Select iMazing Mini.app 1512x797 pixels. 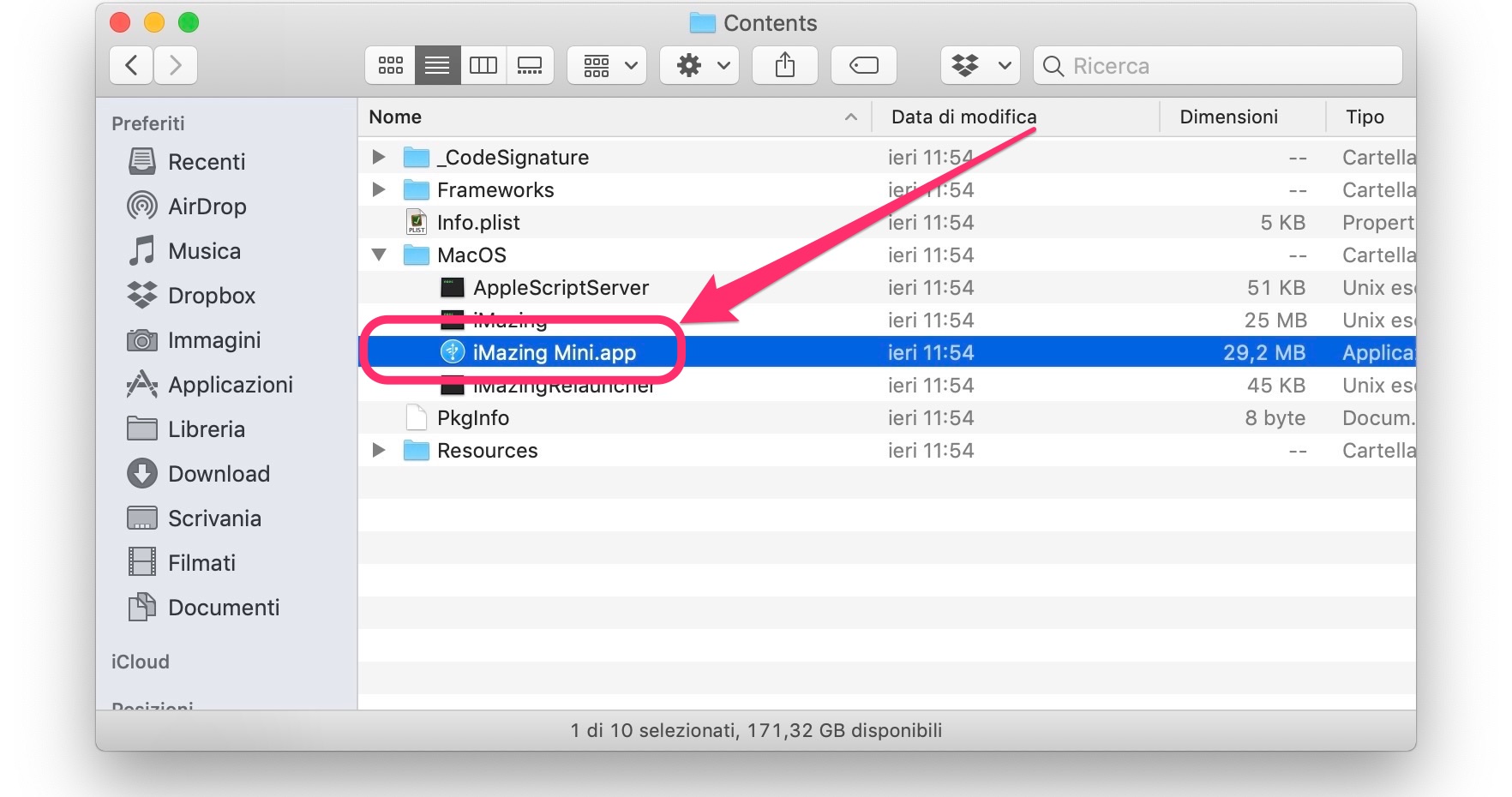887,352
